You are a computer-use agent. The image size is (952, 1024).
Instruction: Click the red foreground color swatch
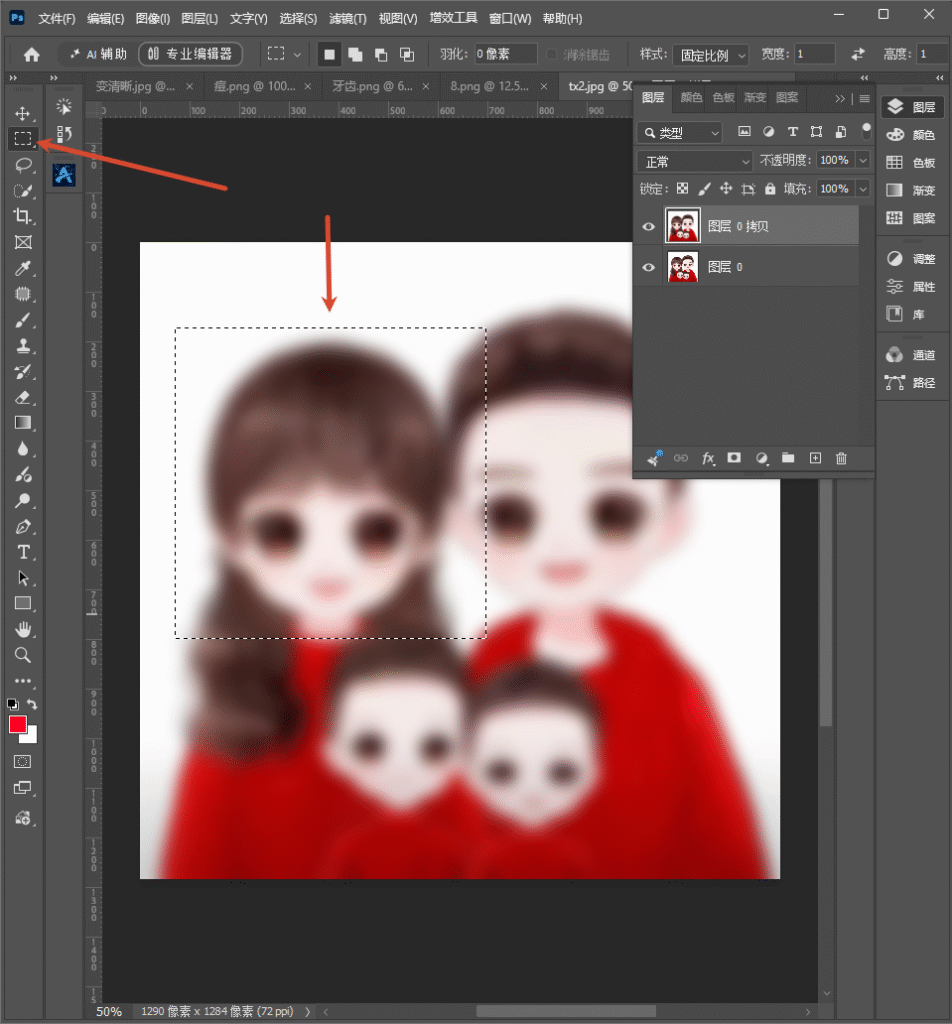[x=18, y=724]
